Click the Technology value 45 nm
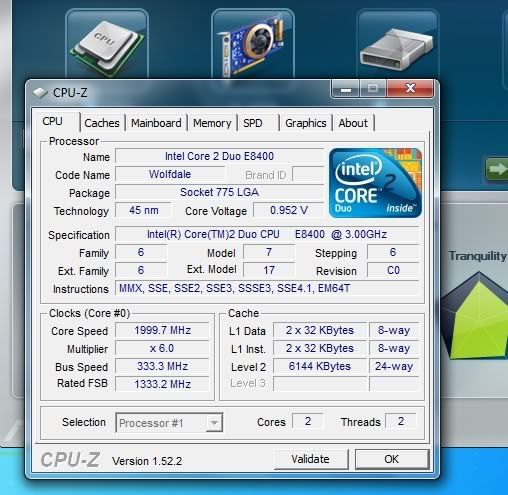 [x=144, y=210]
